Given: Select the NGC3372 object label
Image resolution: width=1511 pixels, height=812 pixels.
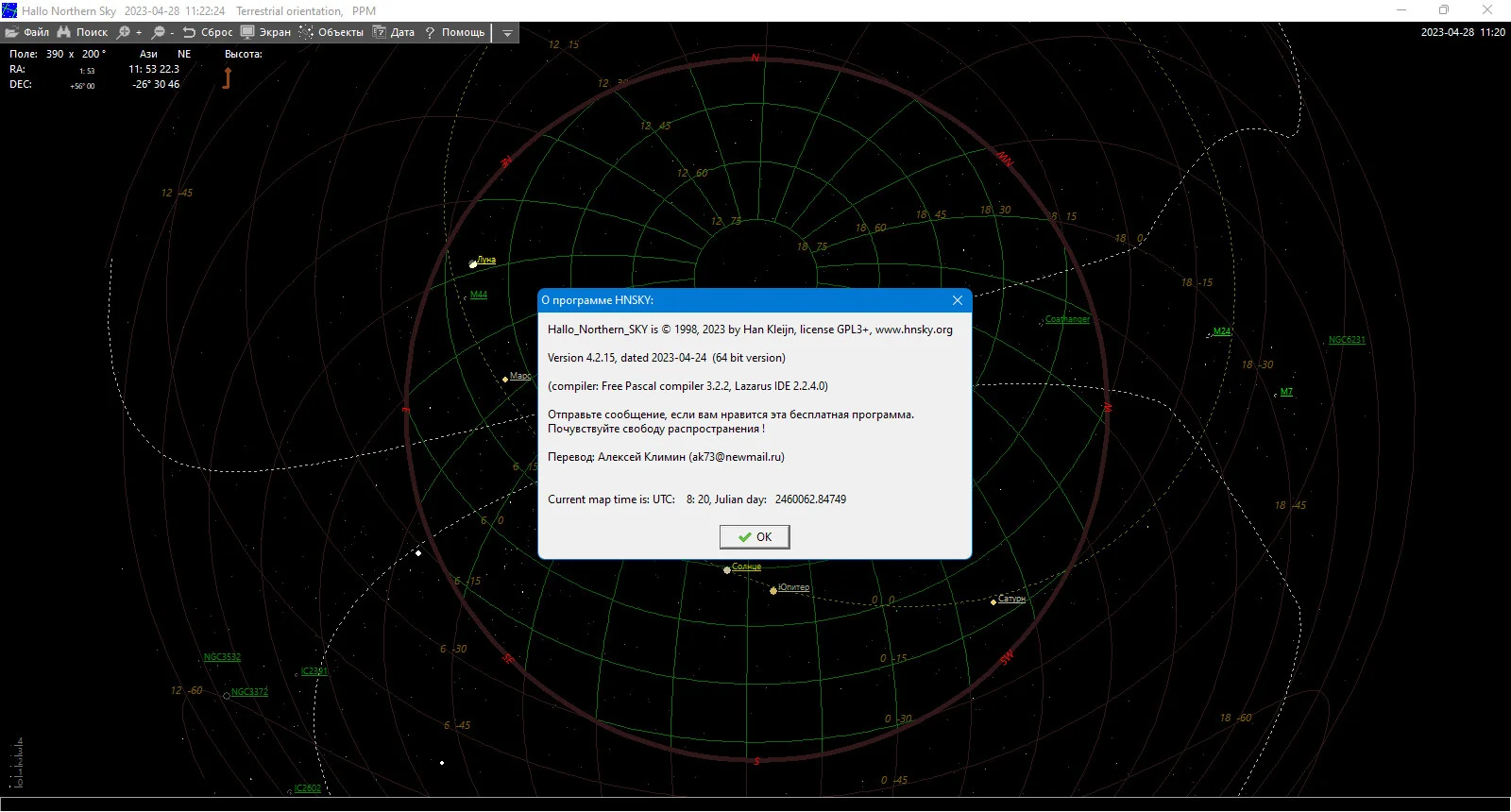Looking at the screenshot, I should (x=249, y=692).
